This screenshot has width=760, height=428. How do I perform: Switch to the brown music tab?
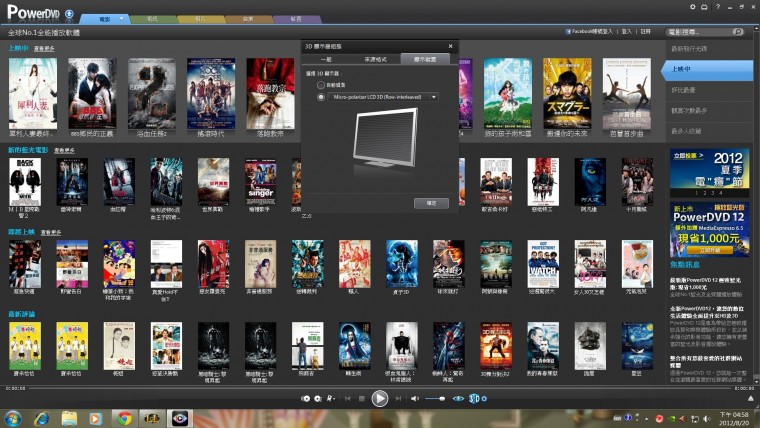click(248, 19)
